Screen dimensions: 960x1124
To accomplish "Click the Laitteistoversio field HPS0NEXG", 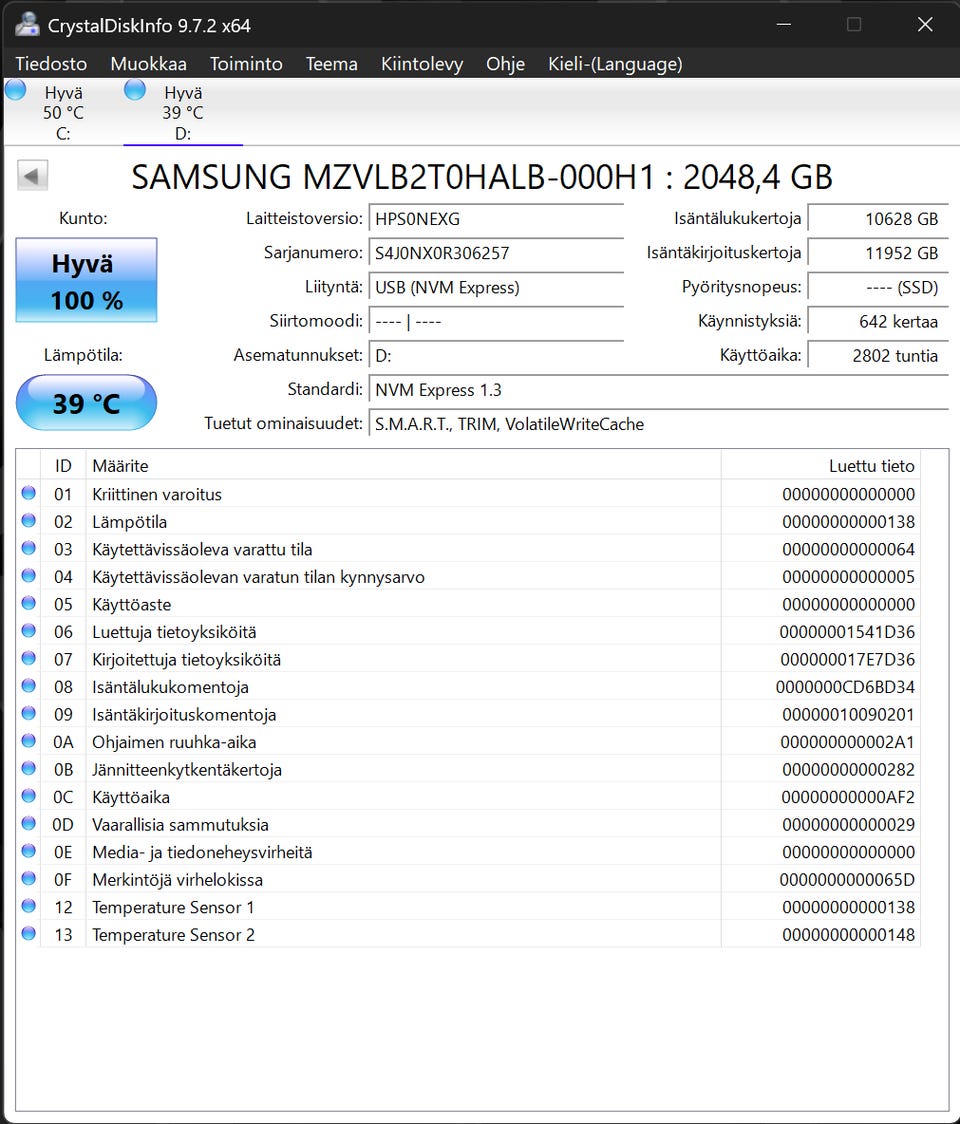I will (496, 219).
